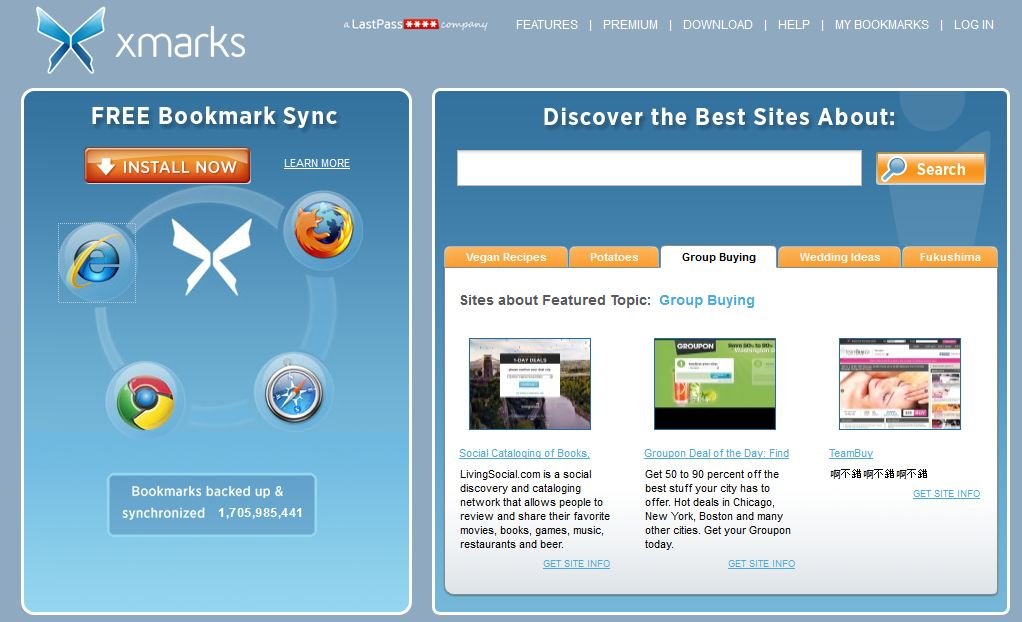
Task: Get site info for LivingSocial
Action: tap(577, 563)
